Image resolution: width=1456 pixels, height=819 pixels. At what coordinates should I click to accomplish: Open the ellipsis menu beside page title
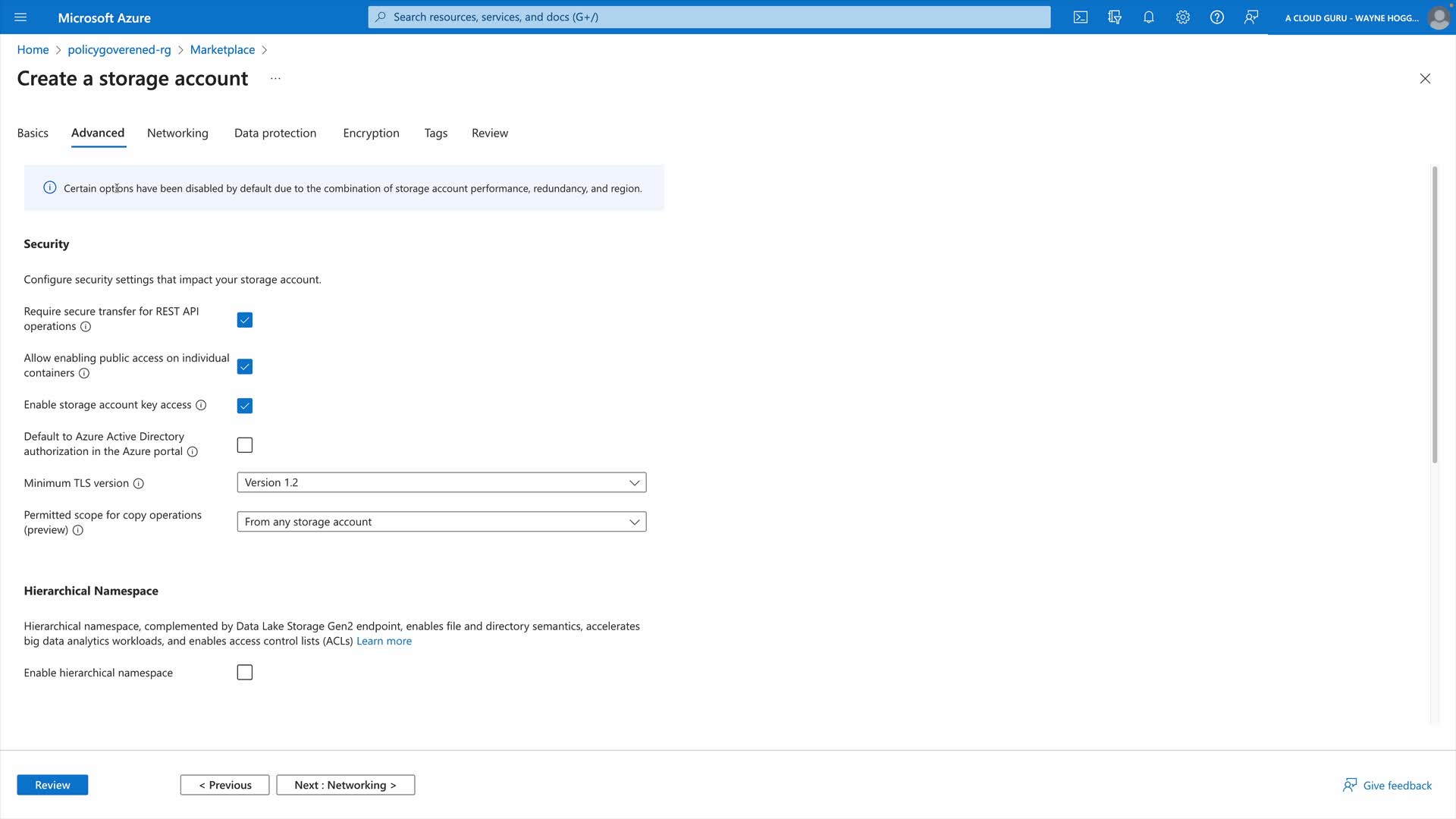pos(275,79)
